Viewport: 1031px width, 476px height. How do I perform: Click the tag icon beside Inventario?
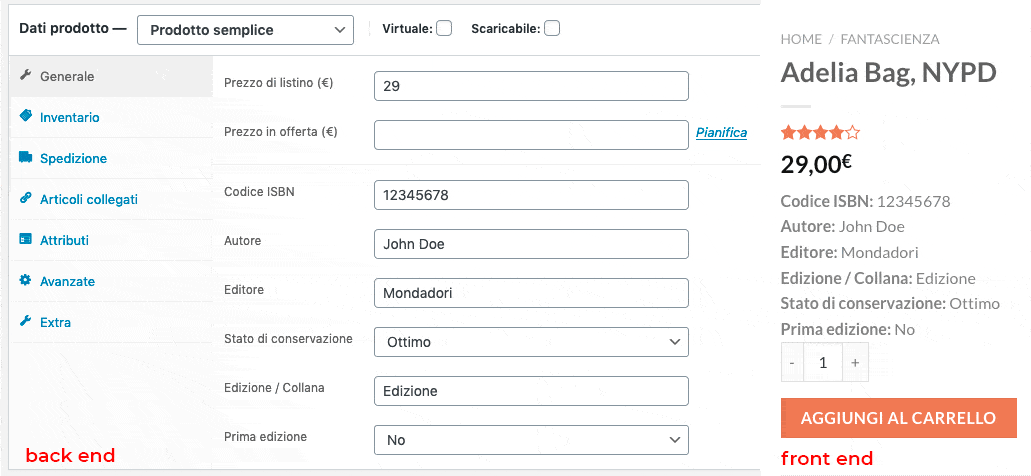(x=26, y=116)
